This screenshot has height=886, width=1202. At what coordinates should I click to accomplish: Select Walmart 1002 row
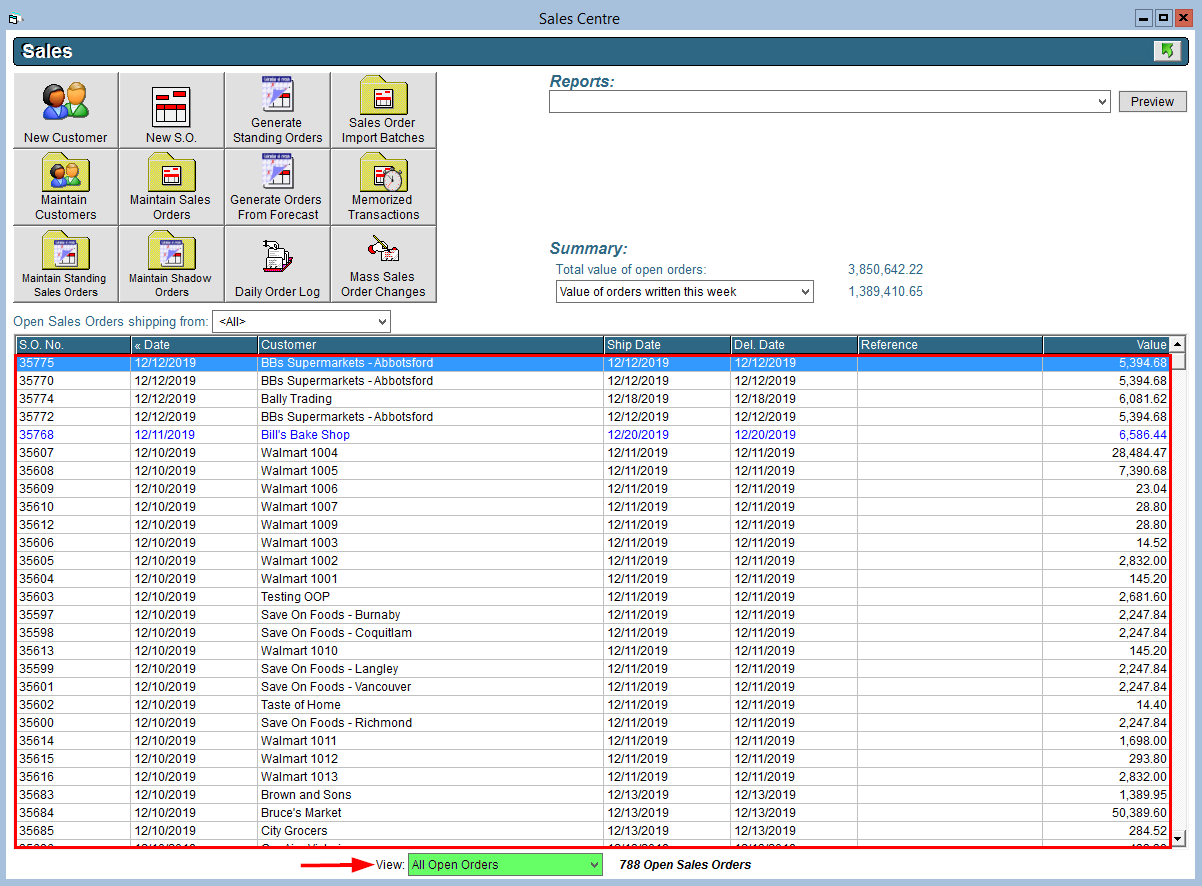tap(593, 561)
